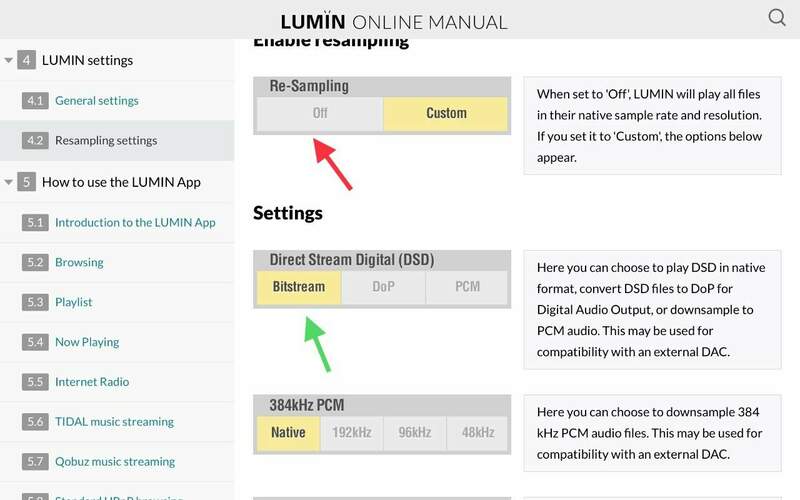Viewport: 800px width, 500px height.
Task: Open the Browsing section
Action: click(79, 262)
